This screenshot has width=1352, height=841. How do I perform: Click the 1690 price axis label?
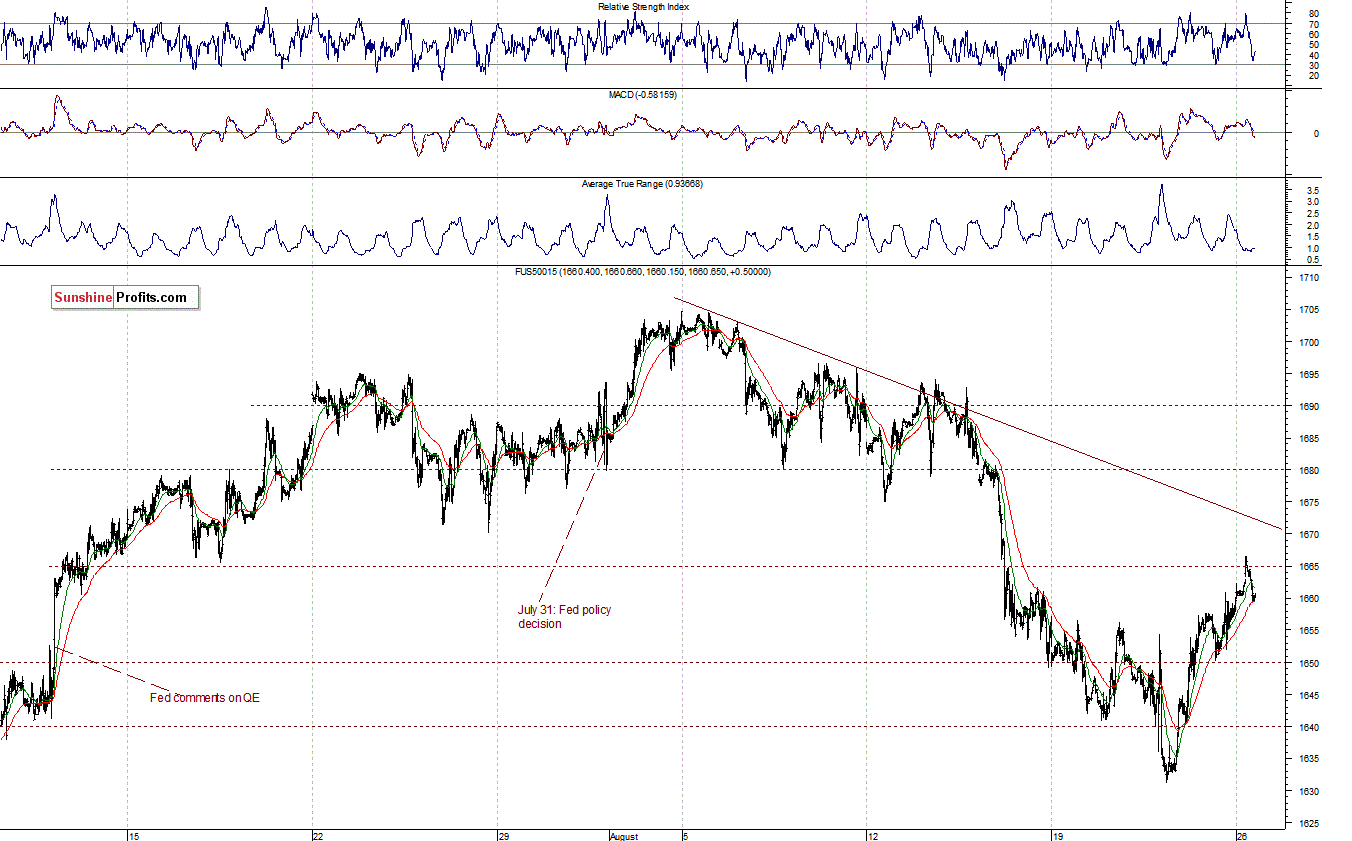1311,406
